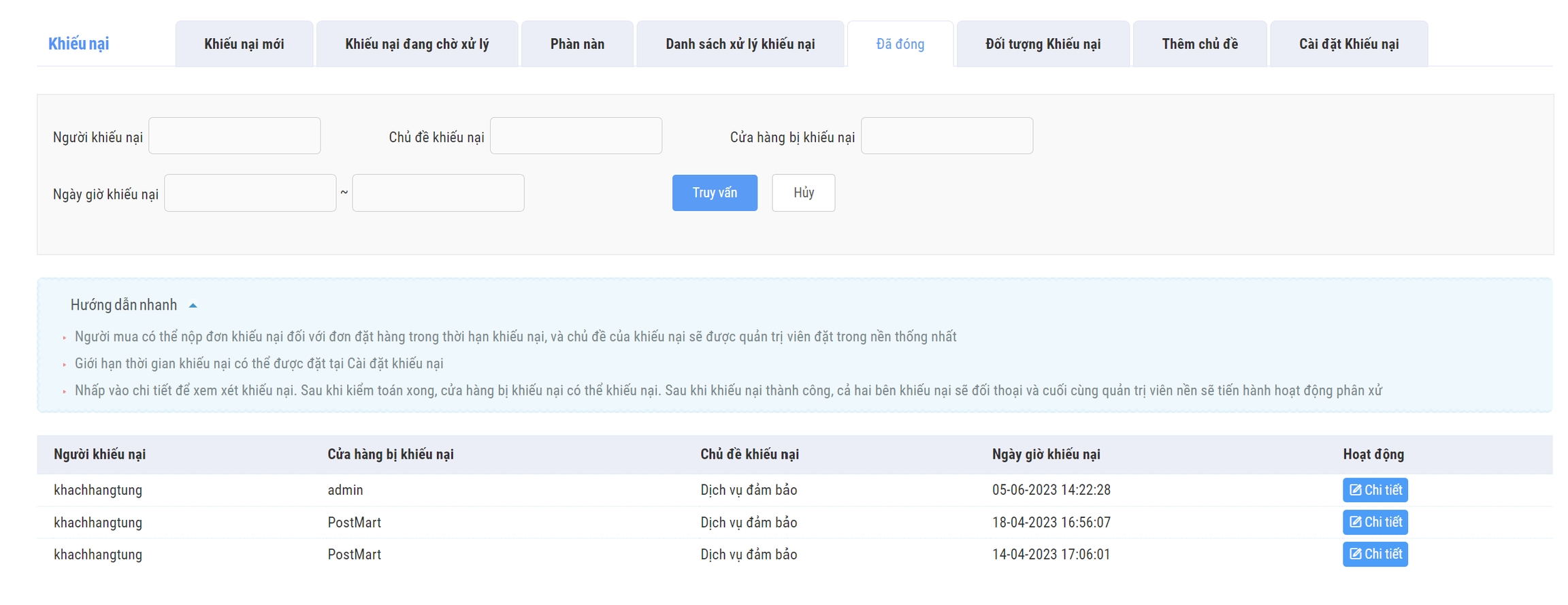This screenshot has width=1568, height=605.
Task: Click the Đã đóng tab
Action: pyautogui.click(x=900, y=44)
